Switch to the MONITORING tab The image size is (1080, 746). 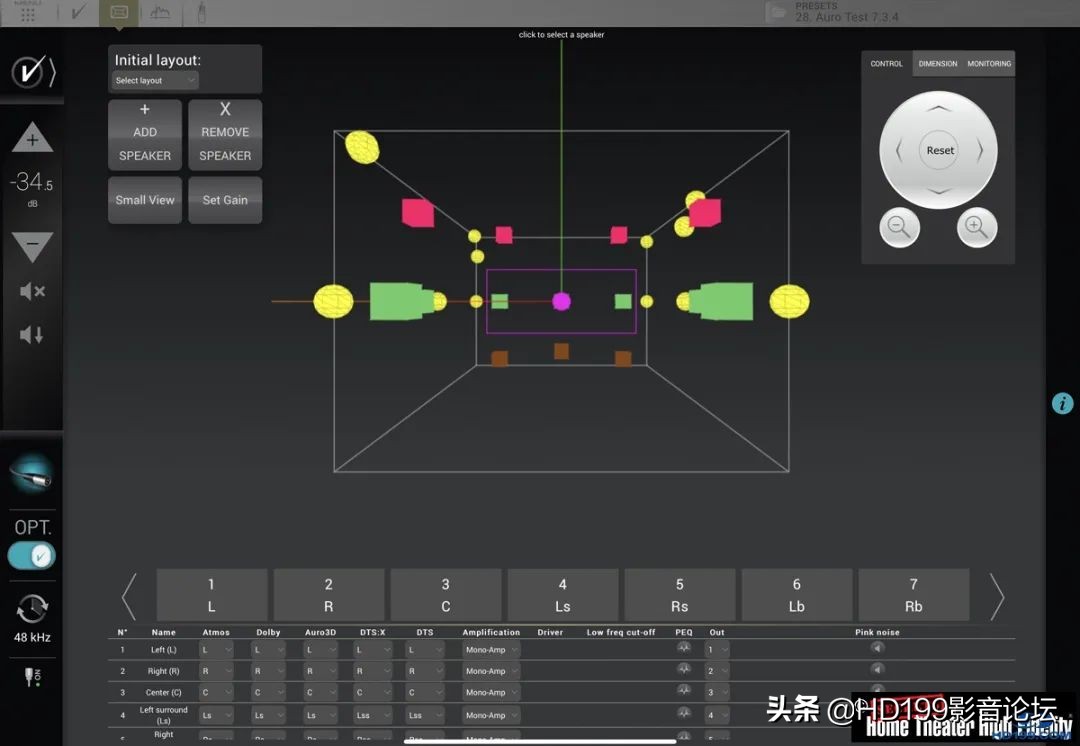point(989,64)
